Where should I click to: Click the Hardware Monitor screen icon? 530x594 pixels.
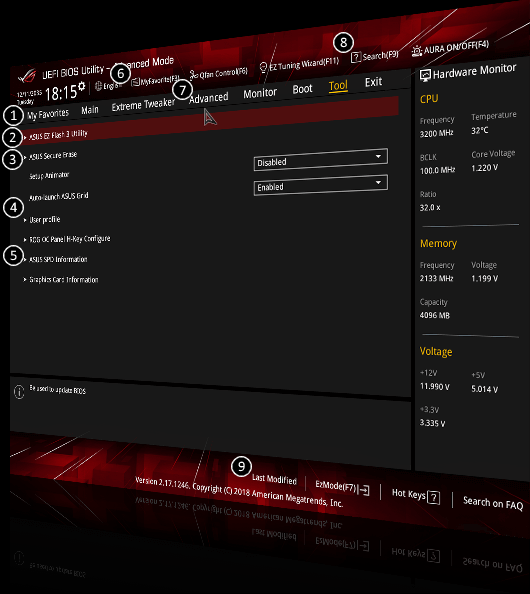point(425,75)
